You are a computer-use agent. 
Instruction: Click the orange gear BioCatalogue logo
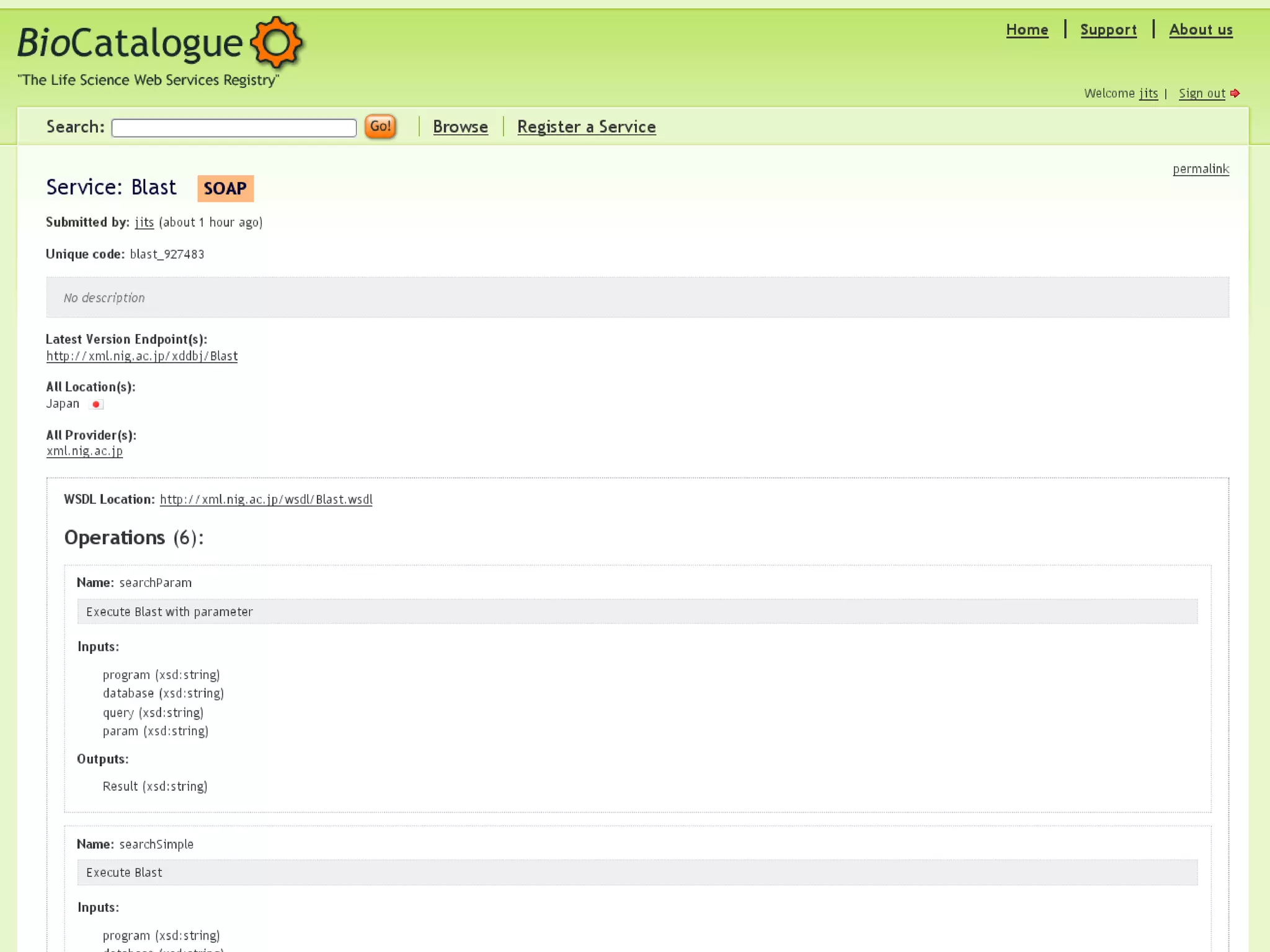coord(276,42)
